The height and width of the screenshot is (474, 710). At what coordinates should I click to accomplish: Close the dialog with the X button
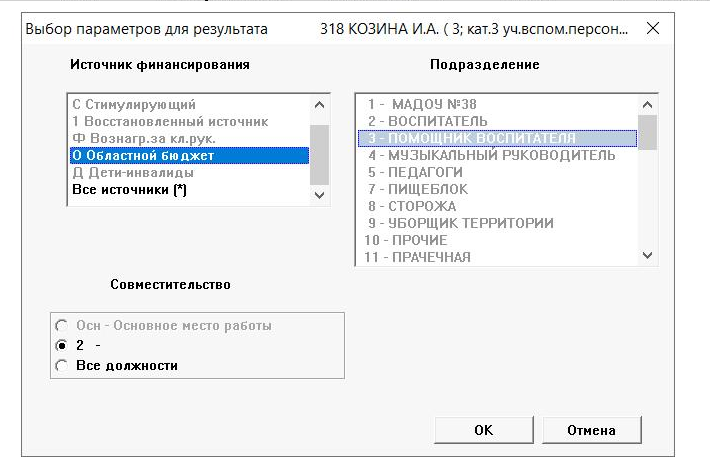tap(653, 28)
